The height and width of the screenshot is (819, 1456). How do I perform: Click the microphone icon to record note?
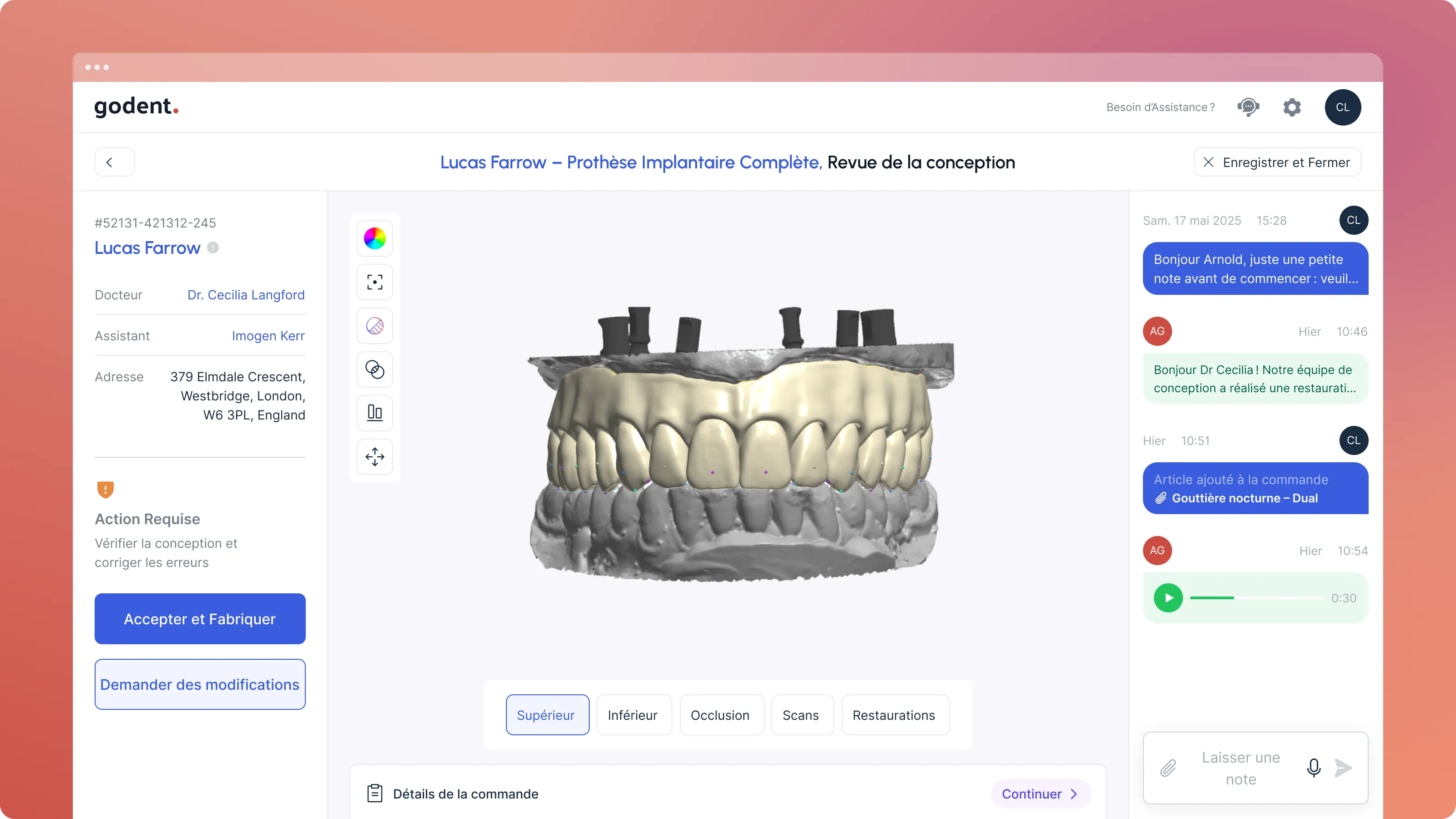coord(1314,768)
